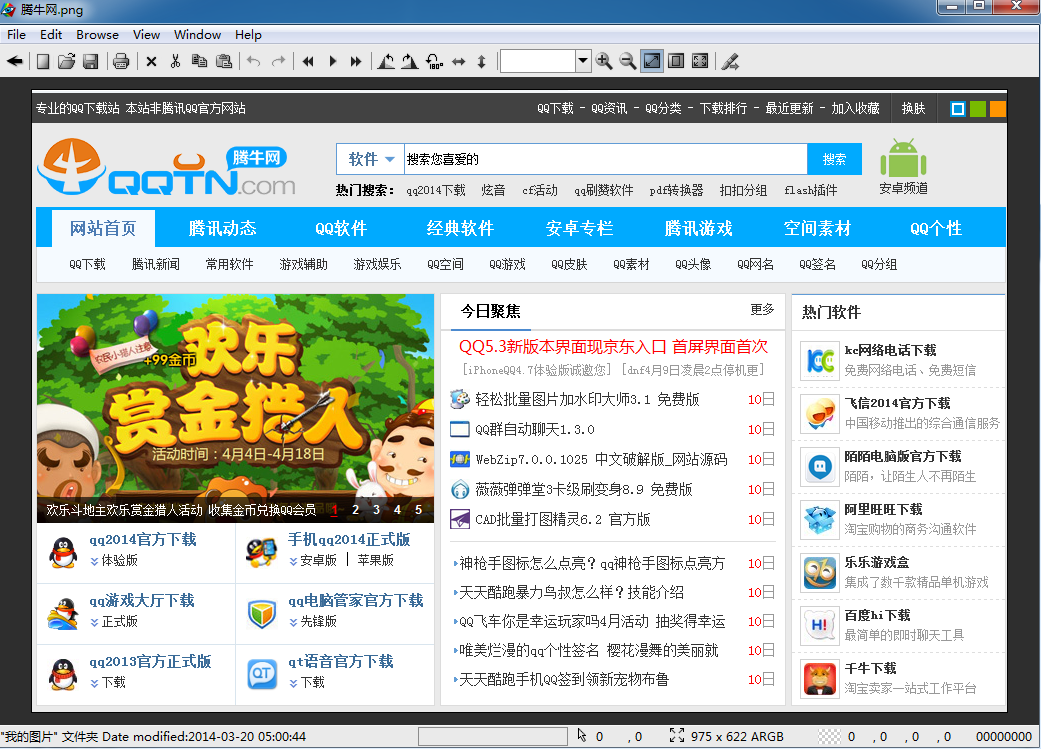This screenshot has width=1041, height=749.
Task: Expand the zoom level dropdown arrow
Action: (x=582, y=61)
